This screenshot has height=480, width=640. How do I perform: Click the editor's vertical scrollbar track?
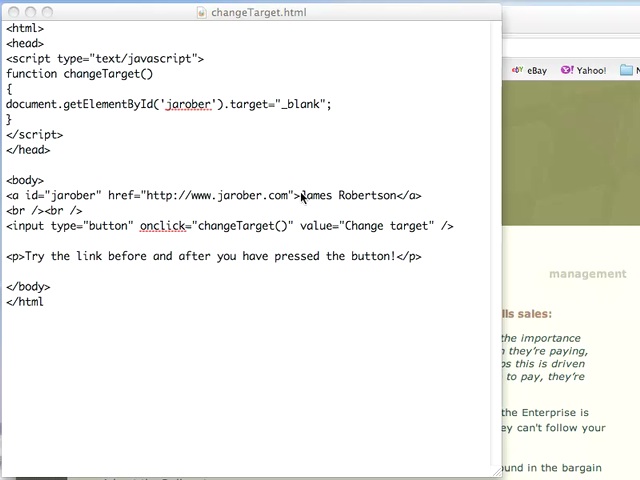tap(496, 243)
